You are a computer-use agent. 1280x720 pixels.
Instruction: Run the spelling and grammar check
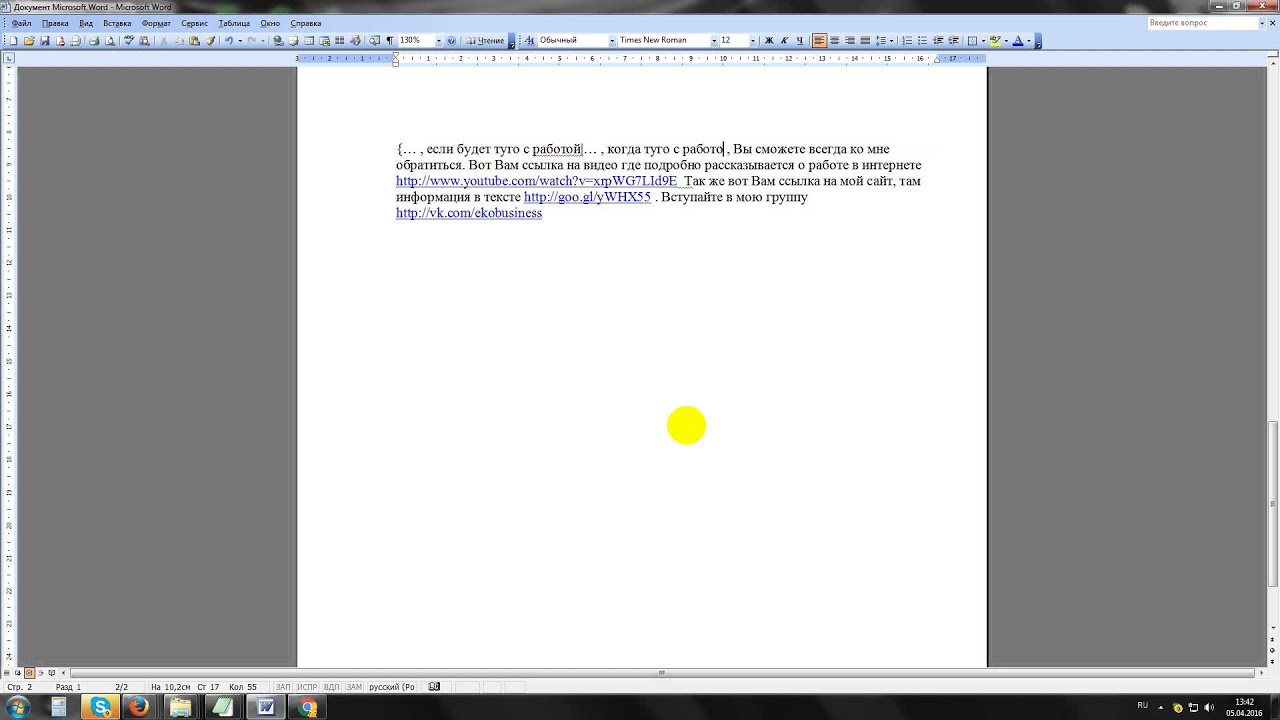[129, 41]
